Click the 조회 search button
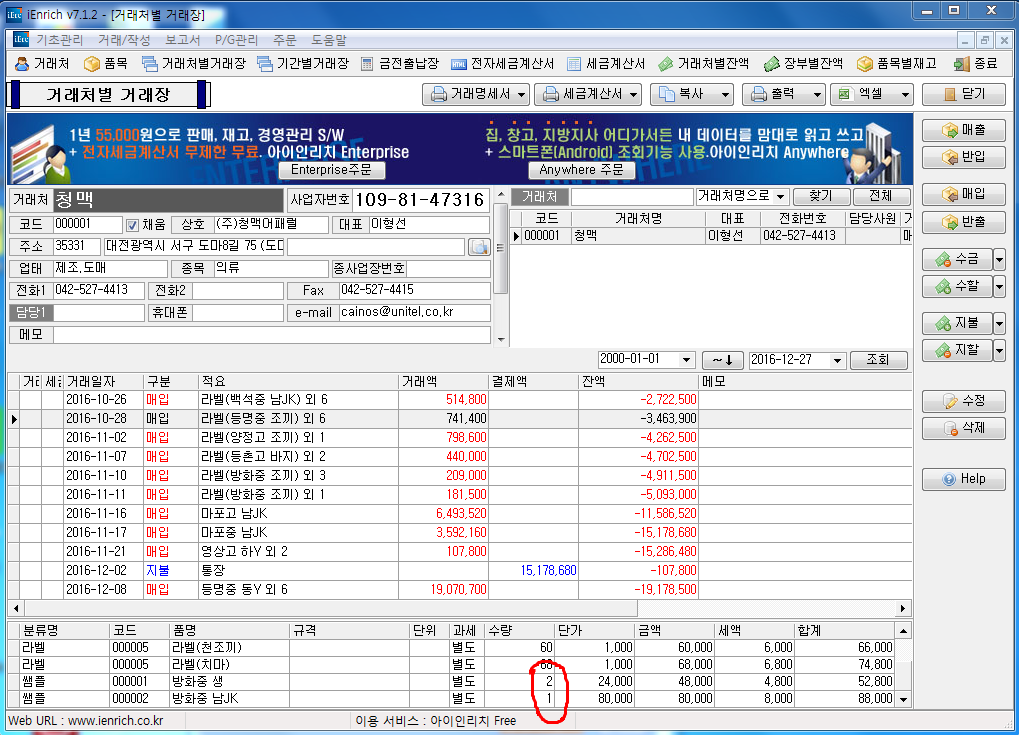This screenshot has height=735, width=1019. 877,360
